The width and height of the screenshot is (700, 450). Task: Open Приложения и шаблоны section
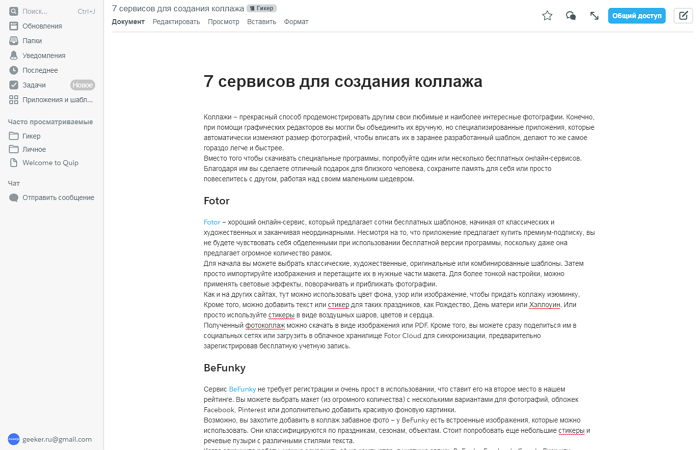coord(57,100)
